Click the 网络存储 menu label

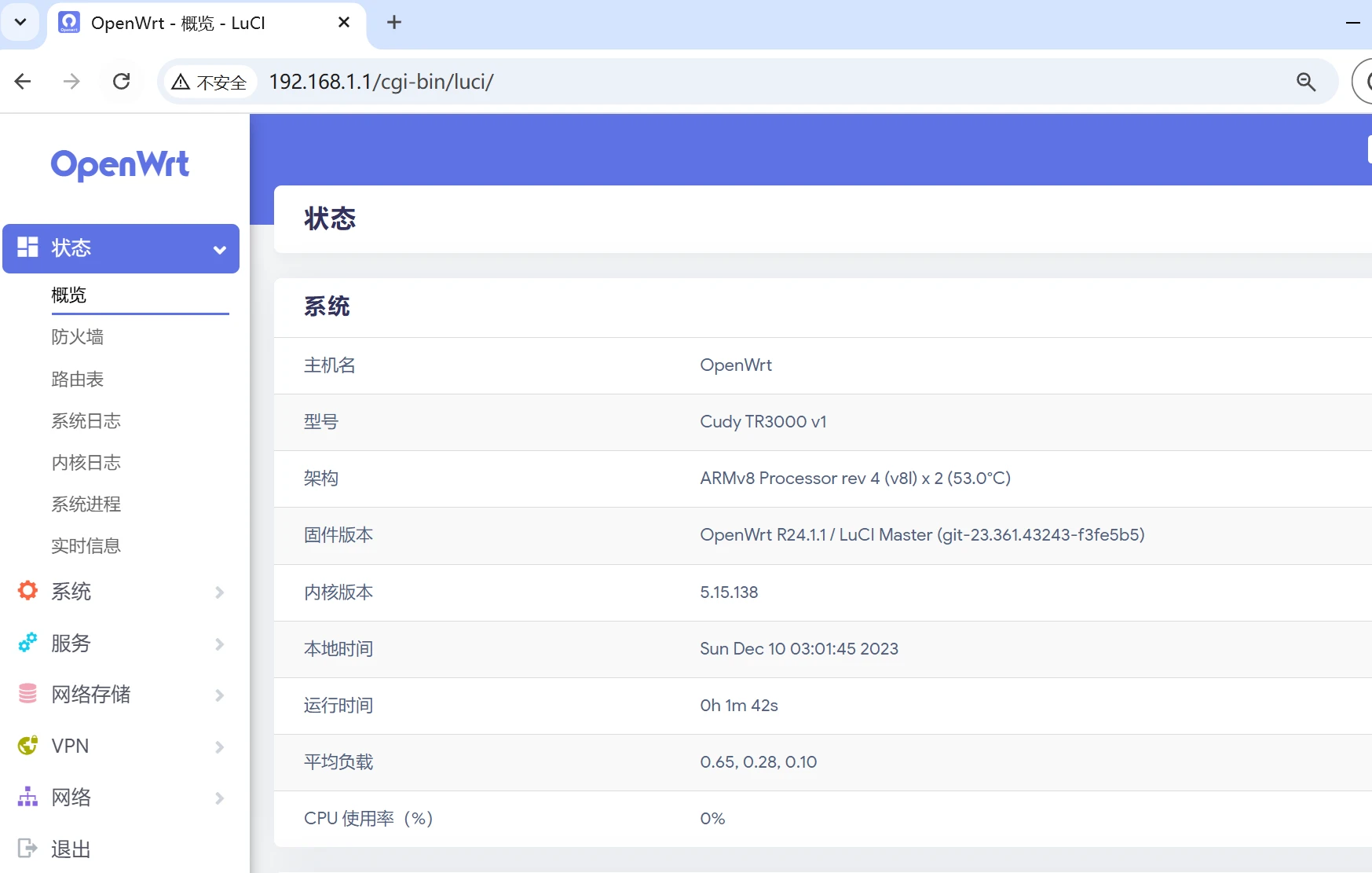click(91, 695)
